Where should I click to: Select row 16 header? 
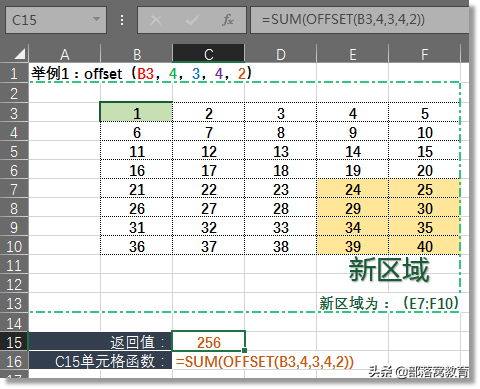(14, 361)
